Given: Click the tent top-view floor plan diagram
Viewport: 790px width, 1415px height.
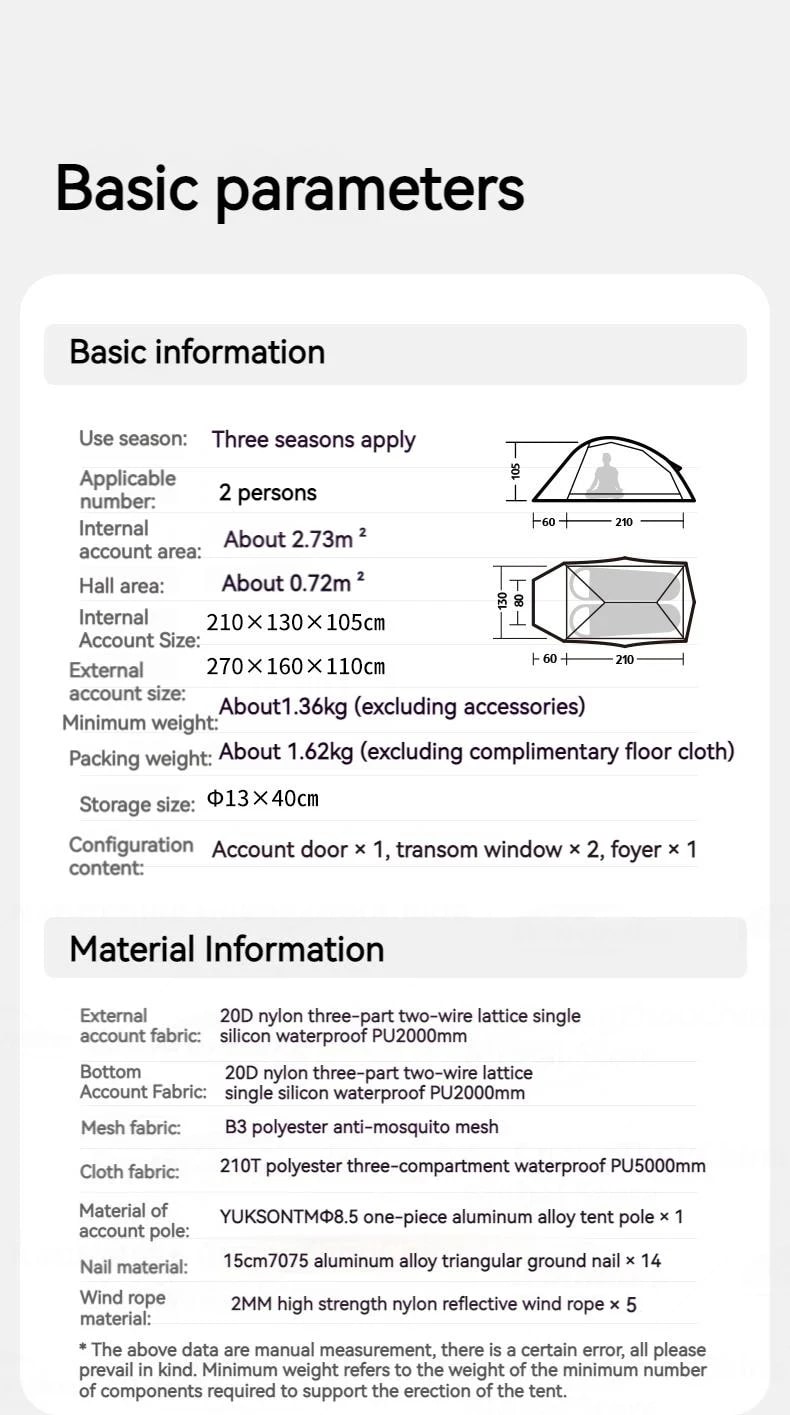Looking at the screenshot, I should click(x=613, y=602).
